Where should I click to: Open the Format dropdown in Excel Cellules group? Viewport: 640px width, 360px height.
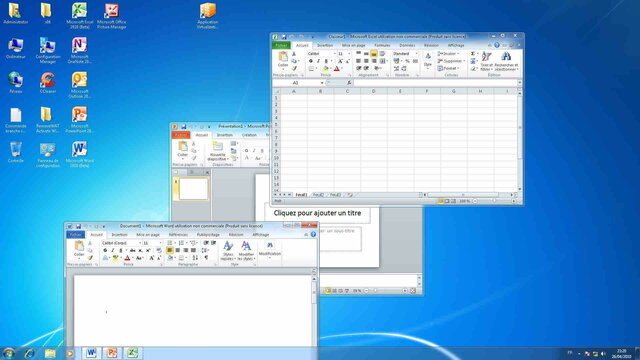[x=449, y=68]
